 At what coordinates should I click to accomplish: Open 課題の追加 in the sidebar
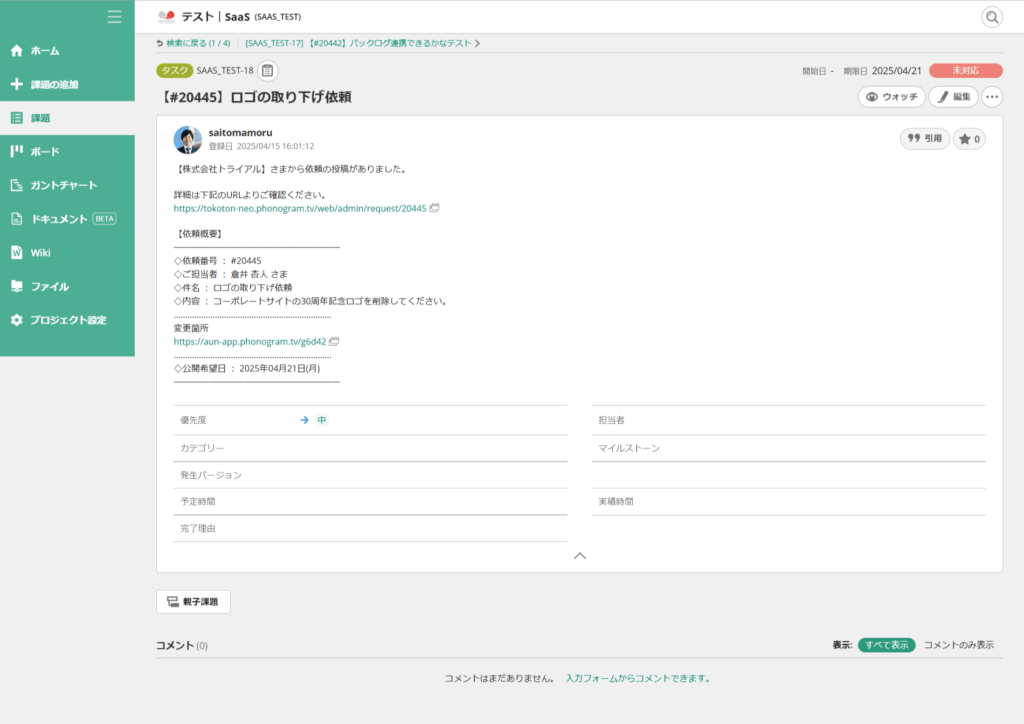[67, 84]
